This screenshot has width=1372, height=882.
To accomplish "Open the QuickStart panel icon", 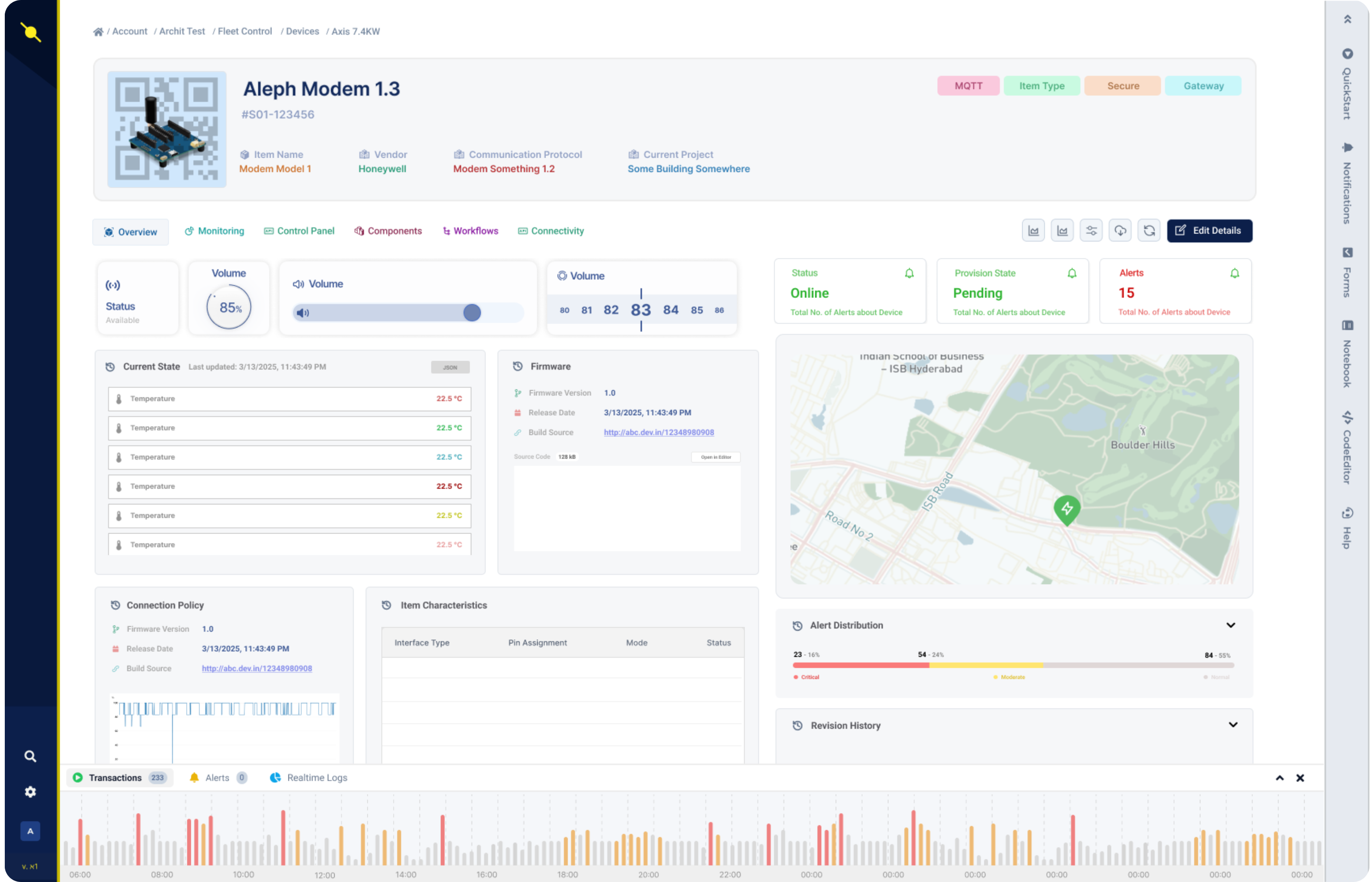I will tap(1347, 54).
